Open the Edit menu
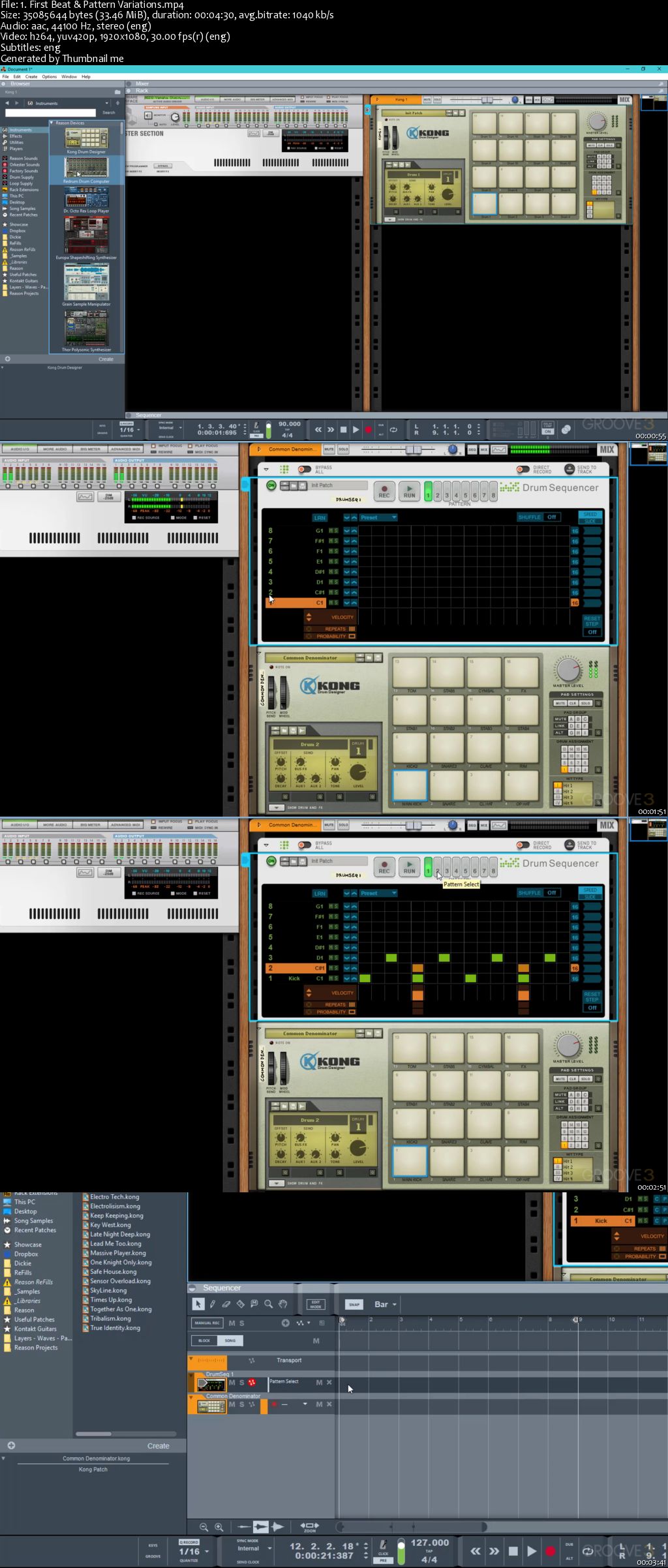This screenshot has height=1568, width=668. [x=17, y=77]
